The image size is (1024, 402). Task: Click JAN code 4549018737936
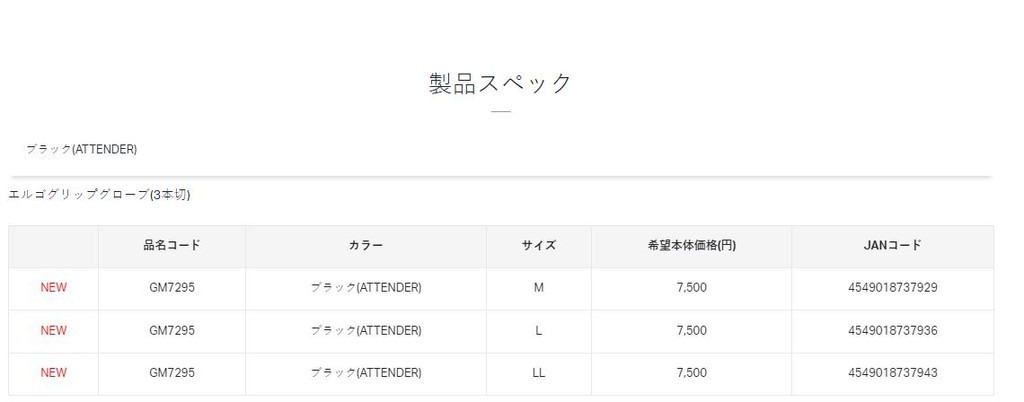point(892,331)
